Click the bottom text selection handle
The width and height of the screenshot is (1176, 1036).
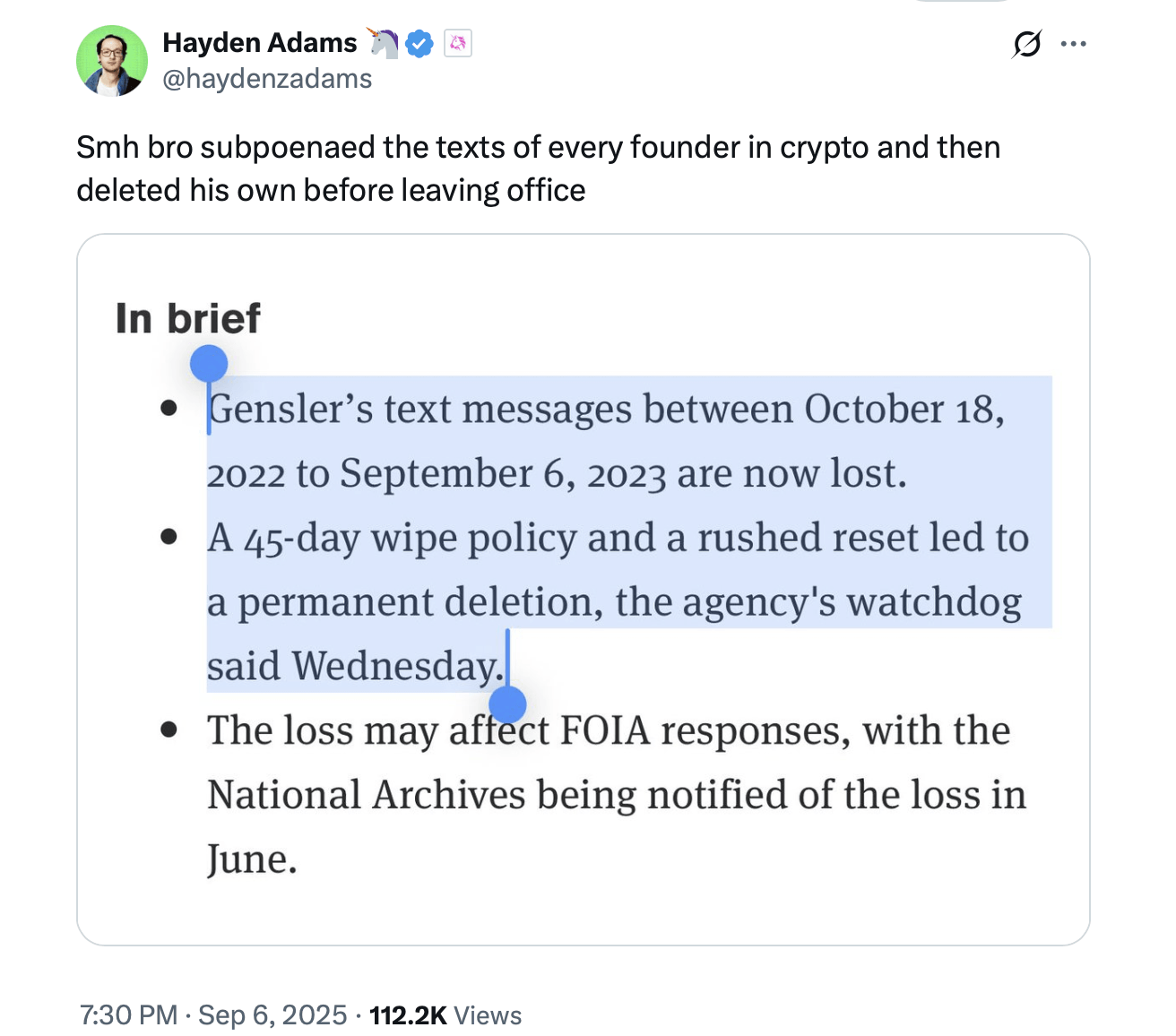pos(507,704)
